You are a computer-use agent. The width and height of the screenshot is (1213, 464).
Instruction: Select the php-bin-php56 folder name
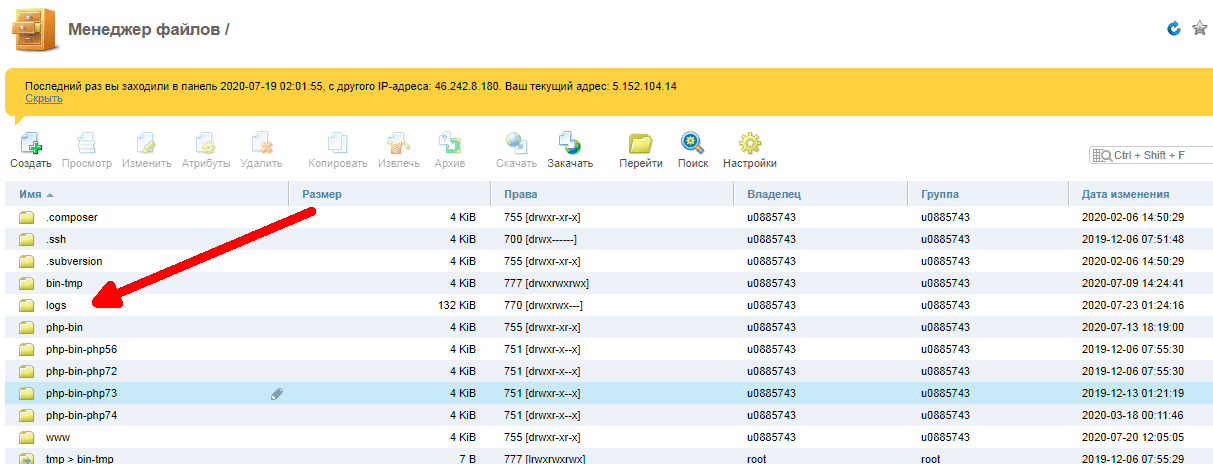click(82, 349)
